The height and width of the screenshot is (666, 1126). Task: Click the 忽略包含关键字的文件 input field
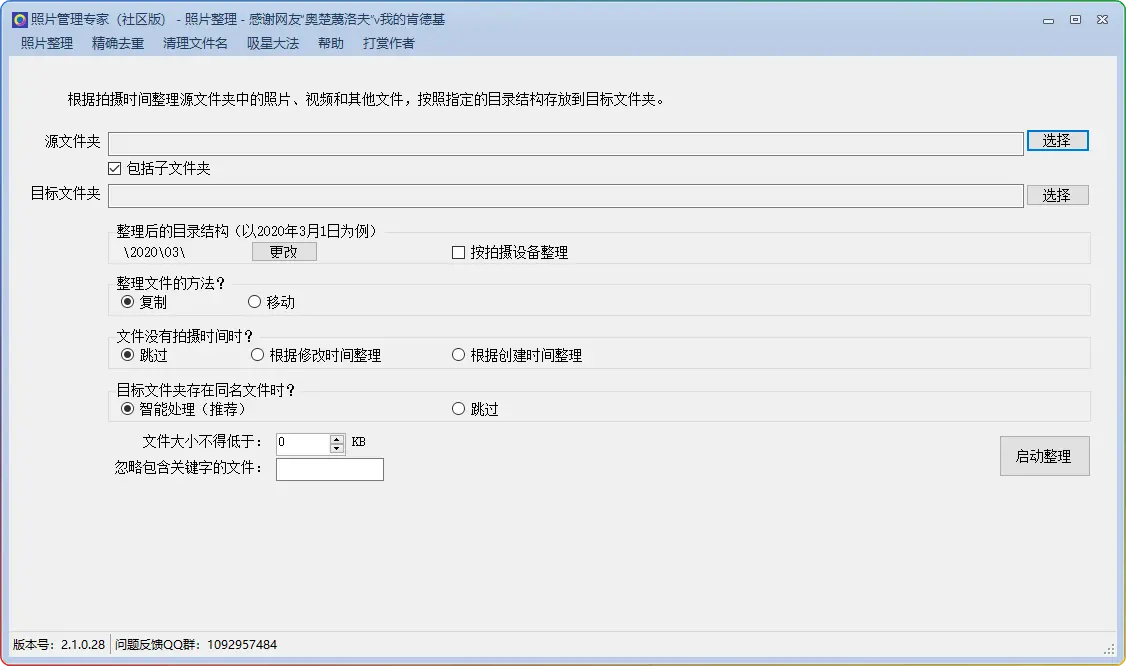(x=329, y=469)
